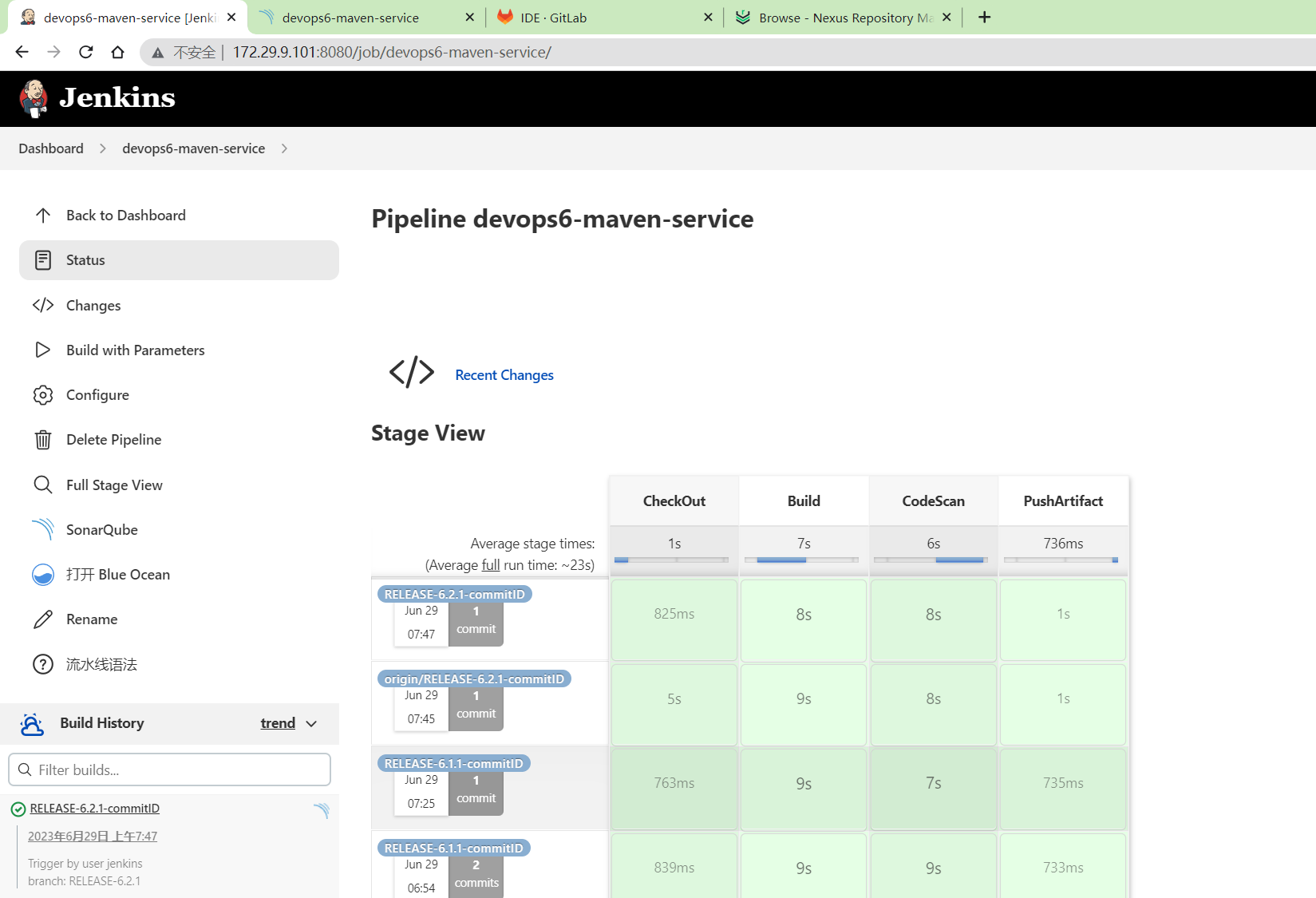Click the SonarQube sidebar icon
The height and width of the screenshot is (898, 1316).
click(x=43, y=529)
